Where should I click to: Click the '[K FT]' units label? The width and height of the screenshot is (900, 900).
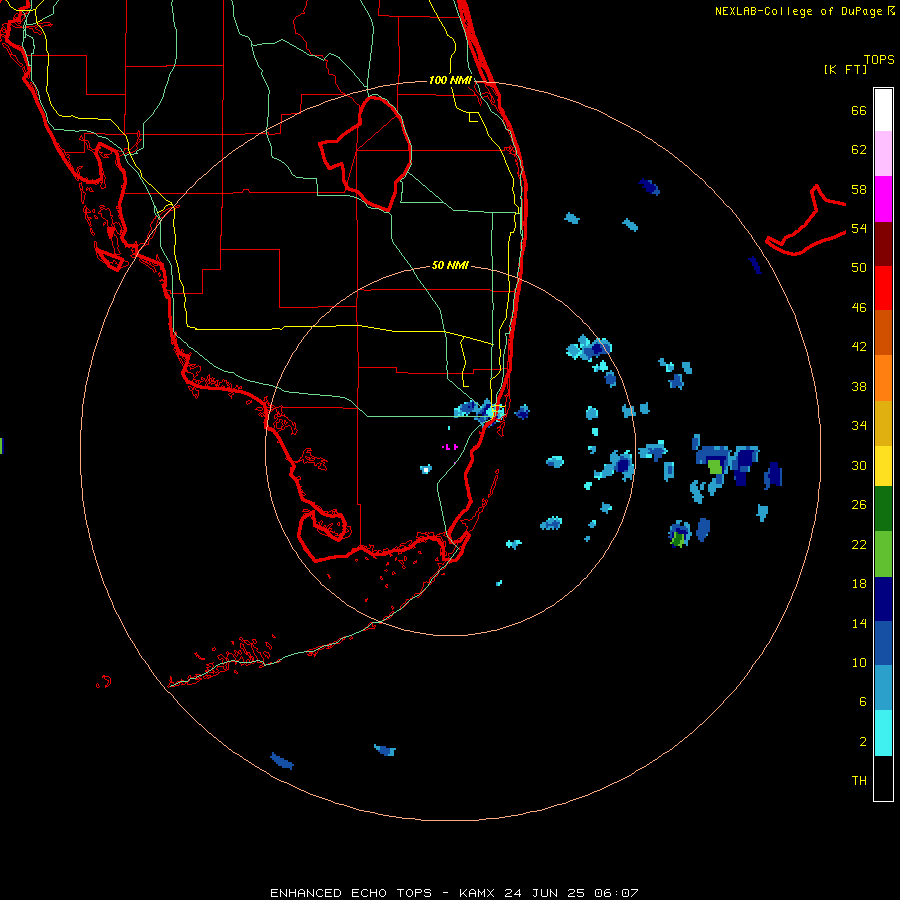click(x=845, y=69)
